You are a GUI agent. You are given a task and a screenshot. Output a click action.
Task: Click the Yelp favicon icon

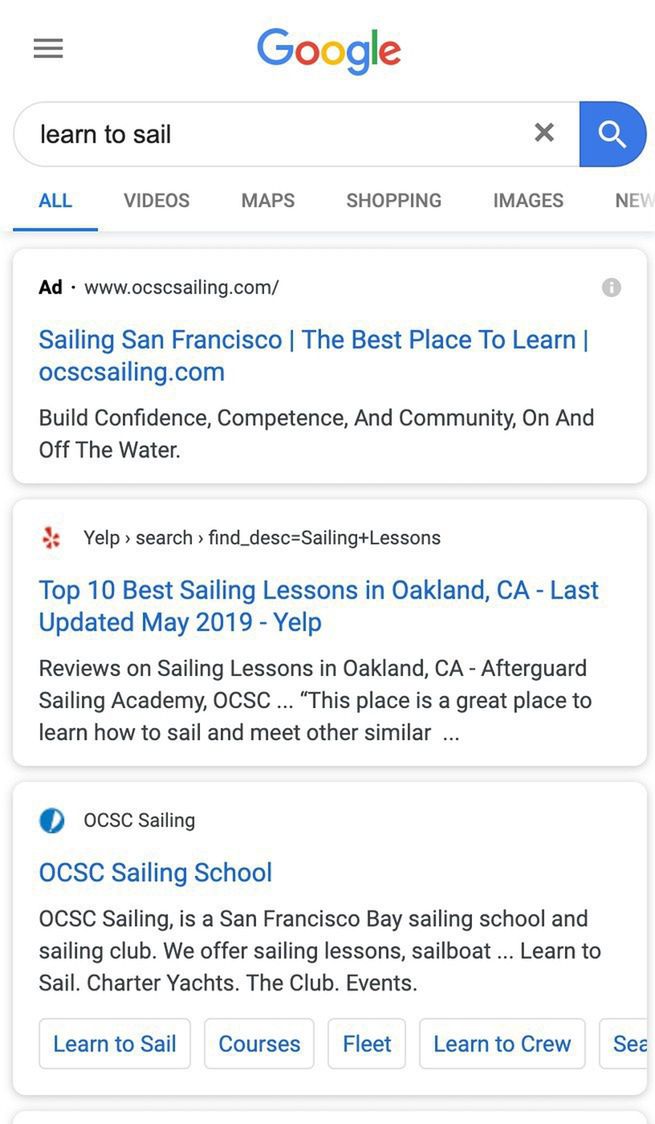point(51,538)
